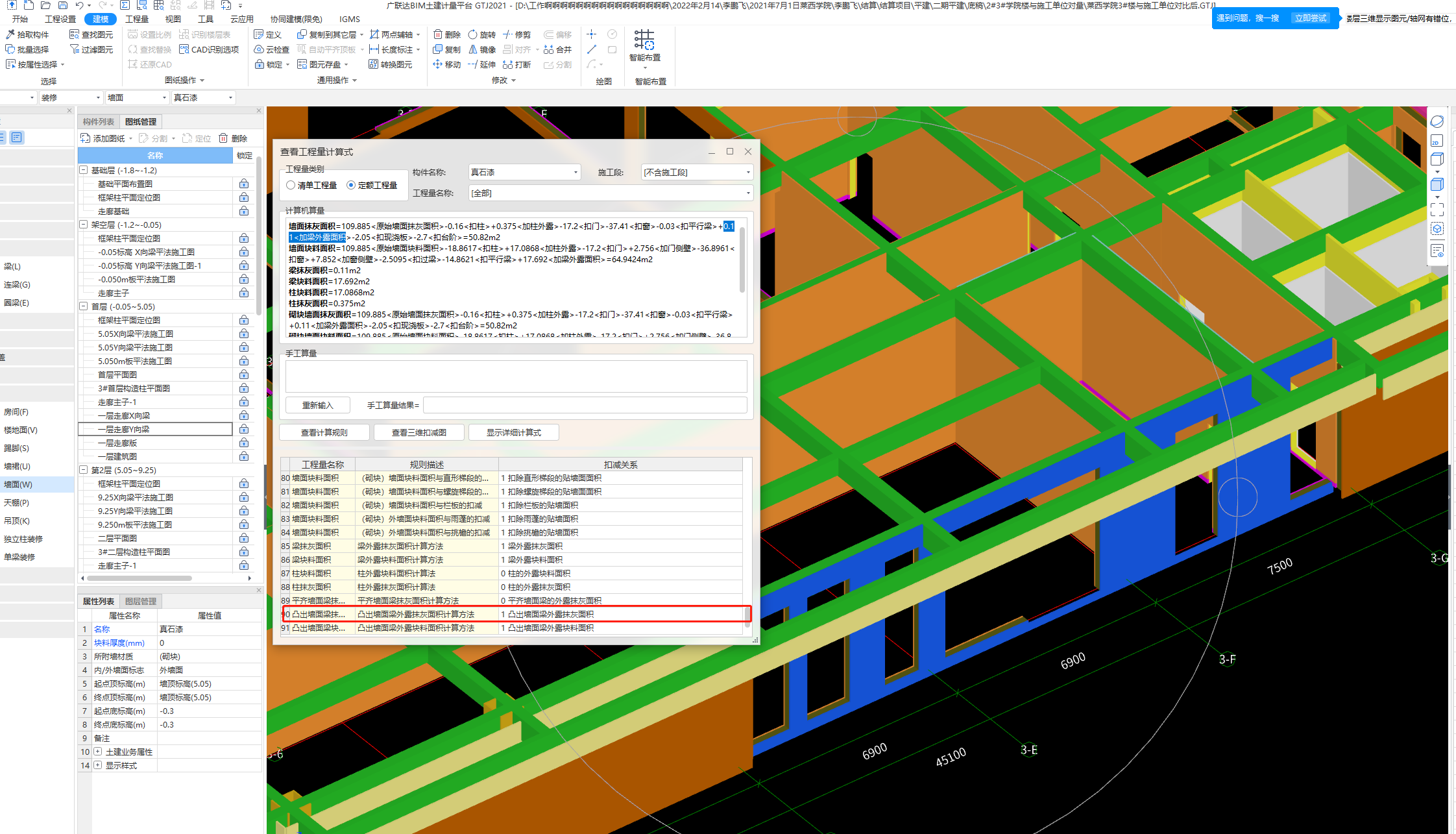Click the 定义 define tool

267,34
